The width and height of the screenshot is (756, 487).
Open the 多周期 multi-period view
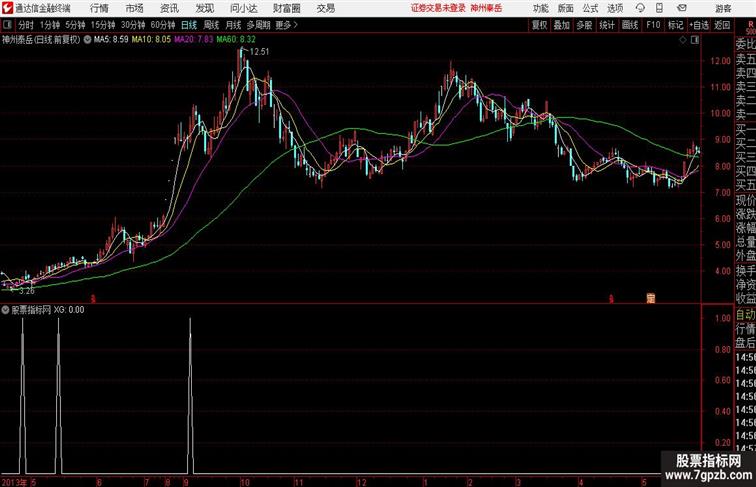click(258, 25)
